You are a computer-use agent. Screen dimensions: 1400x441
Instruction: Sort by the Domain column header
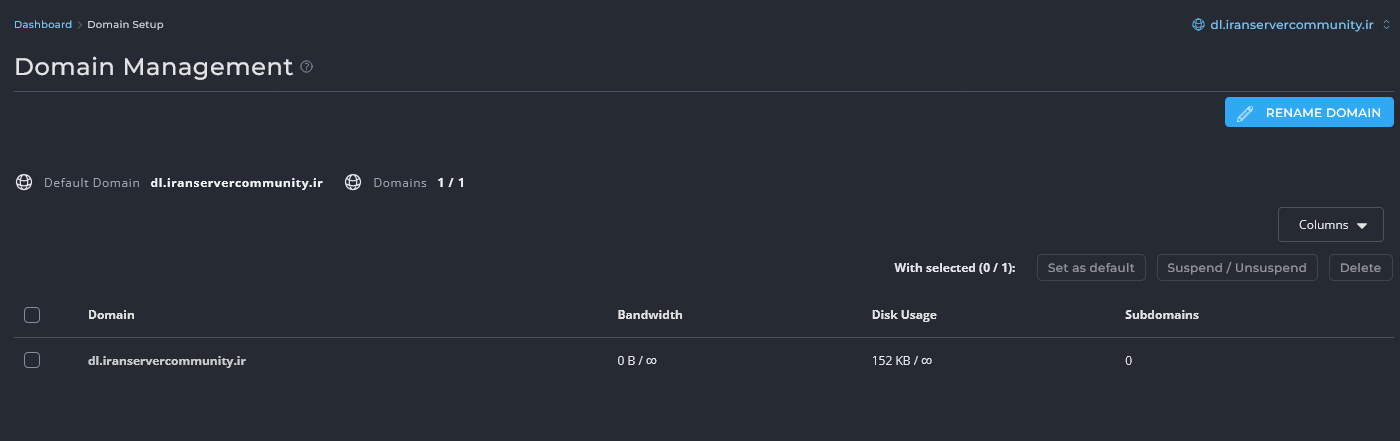(111, 315)
